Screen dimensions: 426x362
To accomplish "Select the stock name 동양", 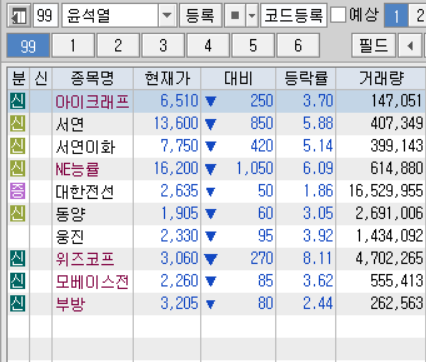I will 70,214.
